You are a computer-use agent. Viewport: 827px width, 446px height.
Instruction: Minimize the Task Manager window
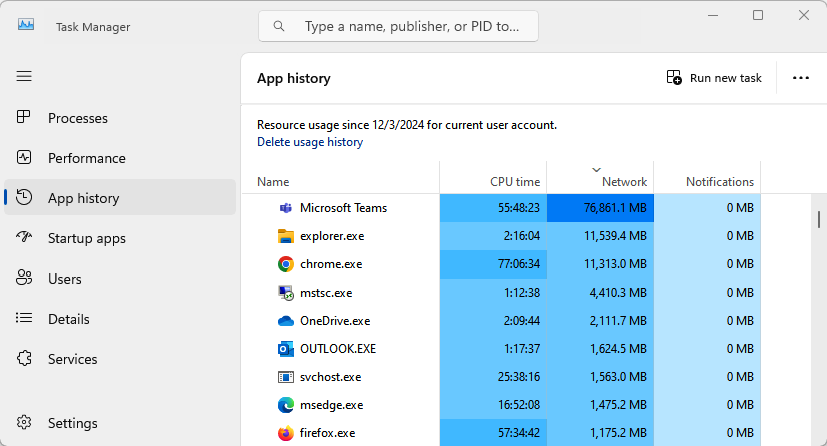(713, 15)
